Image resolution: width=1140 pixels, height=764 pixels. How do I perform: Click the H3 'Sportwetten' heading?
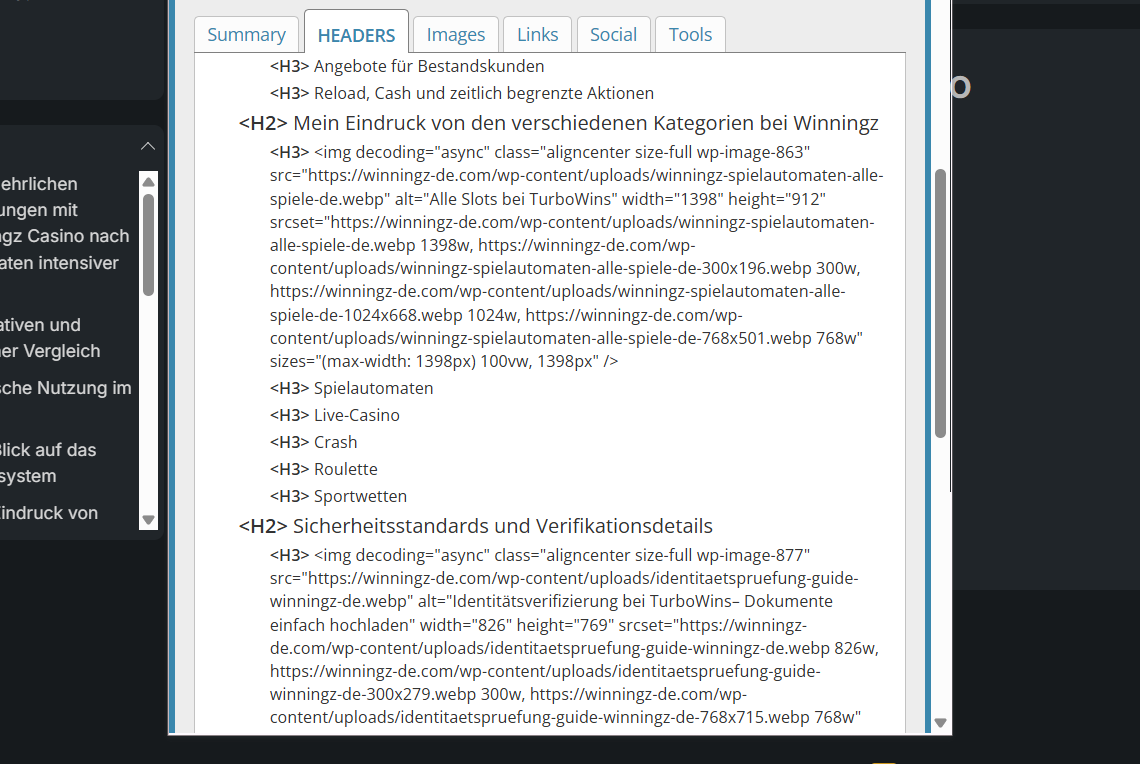338,496
